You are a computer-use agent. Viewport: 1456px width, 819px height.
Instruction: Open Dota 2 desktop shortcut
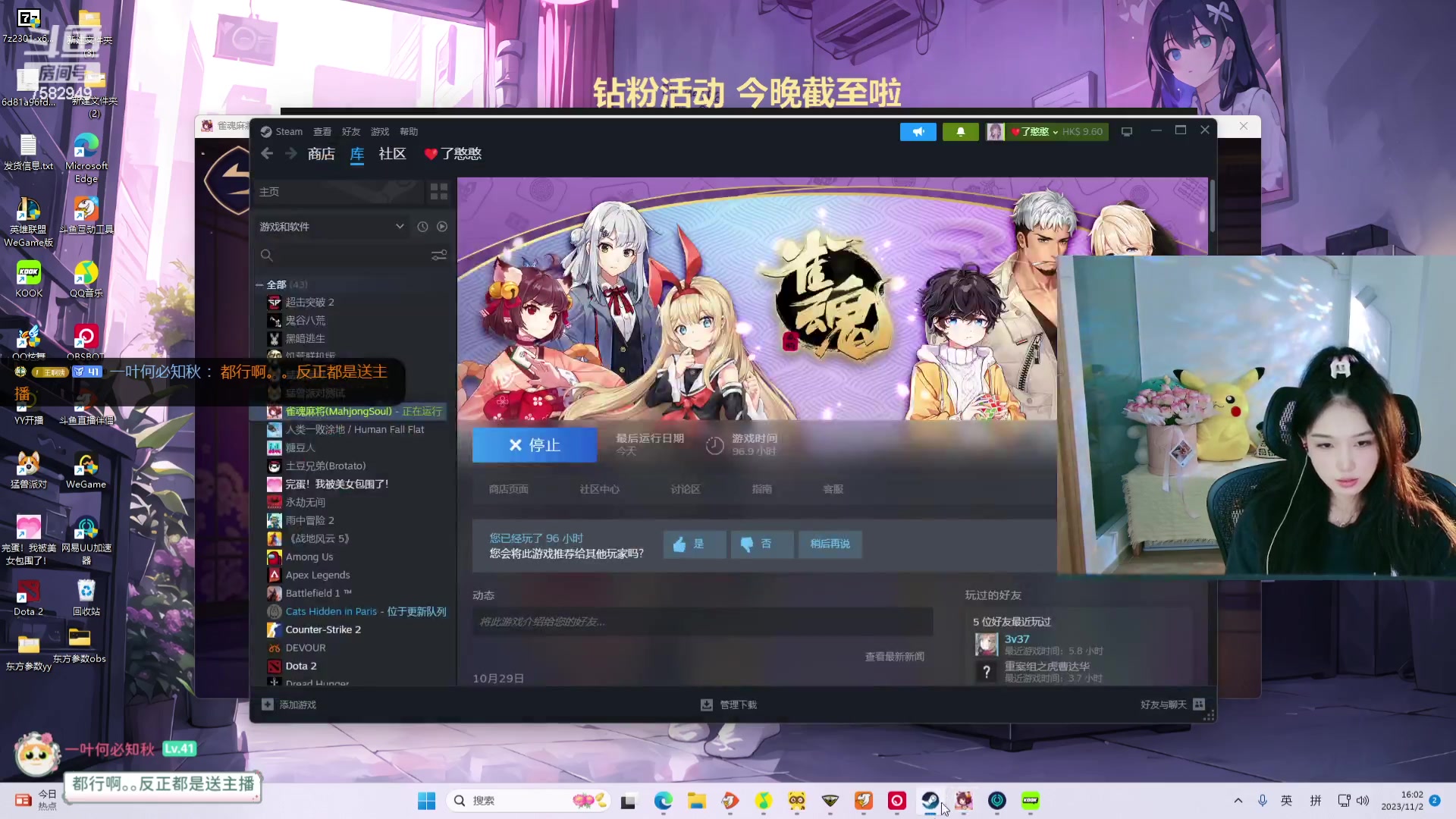coord(29,598)
